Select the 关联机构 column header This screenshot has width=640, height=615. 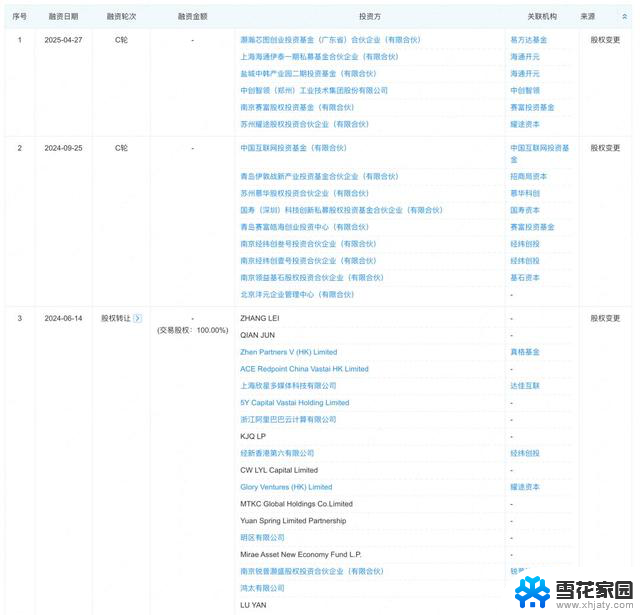coord(542,16)
